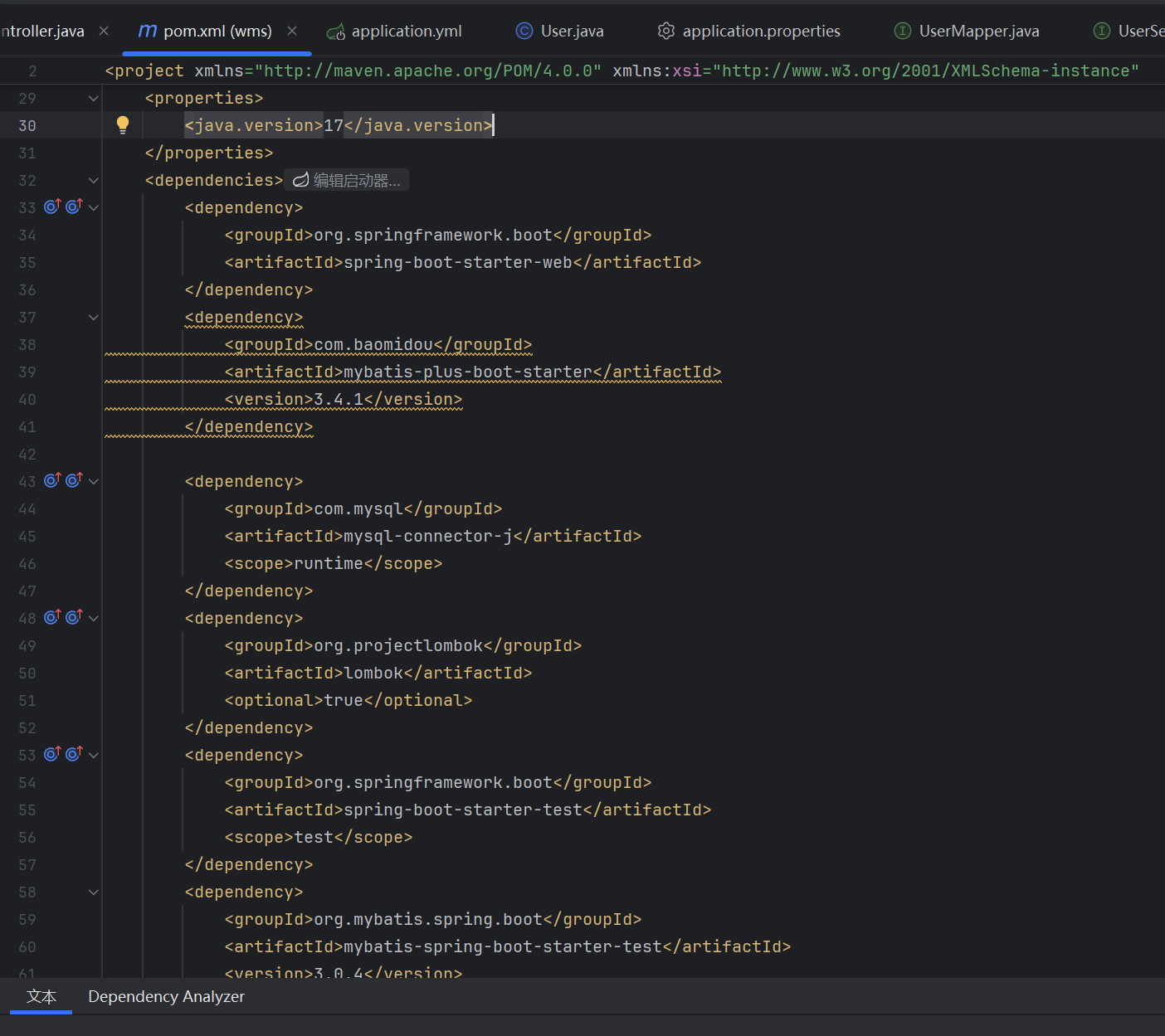The width and height of the screenshot is (1165, 1036).
Task: Collapse the dependency fold arrow at line 33
Action: pyautogui.click(x=94, y=207)
